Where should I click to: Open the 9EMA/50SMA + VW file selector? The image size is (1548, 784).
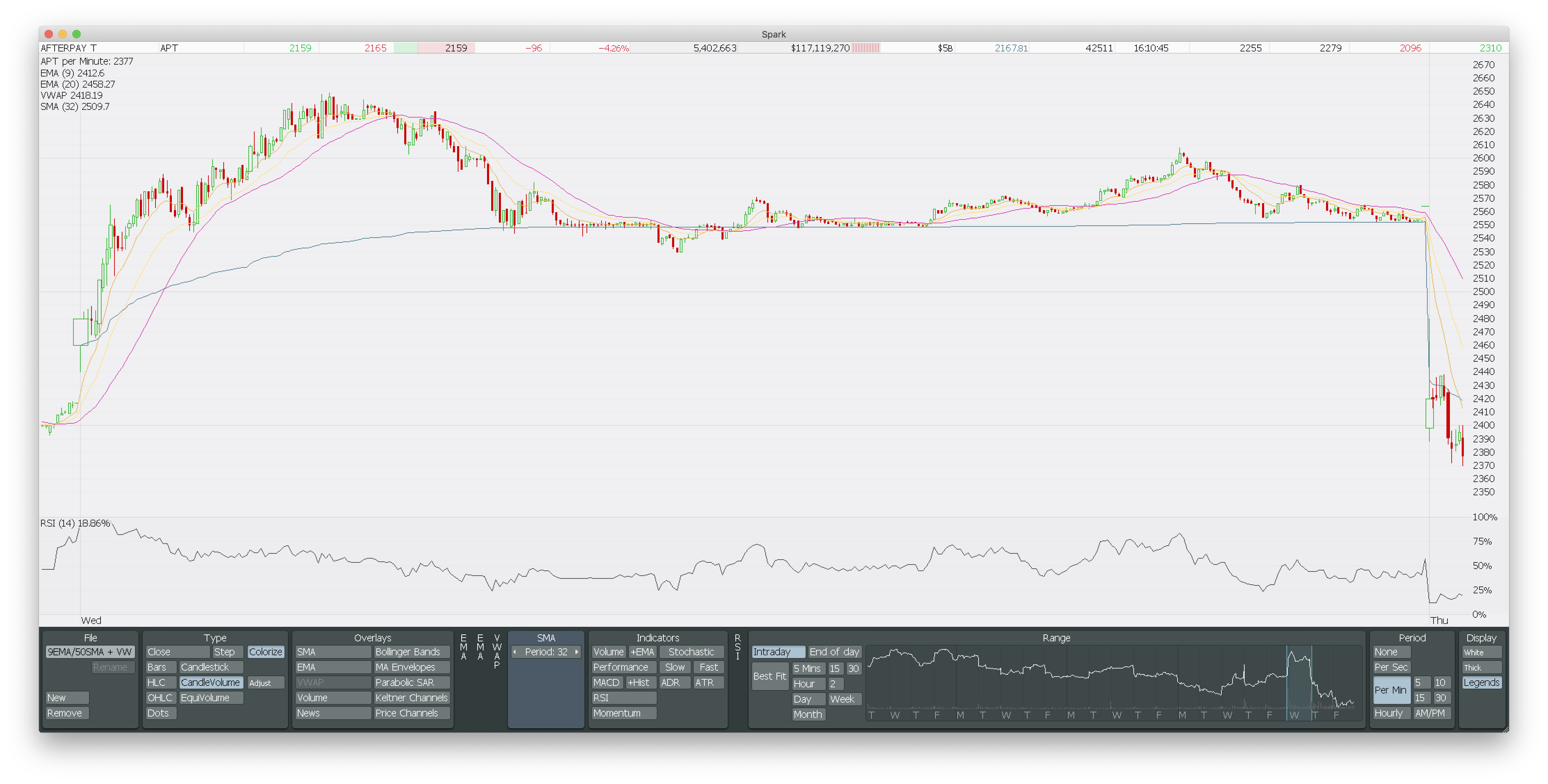(x=89, y=652)
